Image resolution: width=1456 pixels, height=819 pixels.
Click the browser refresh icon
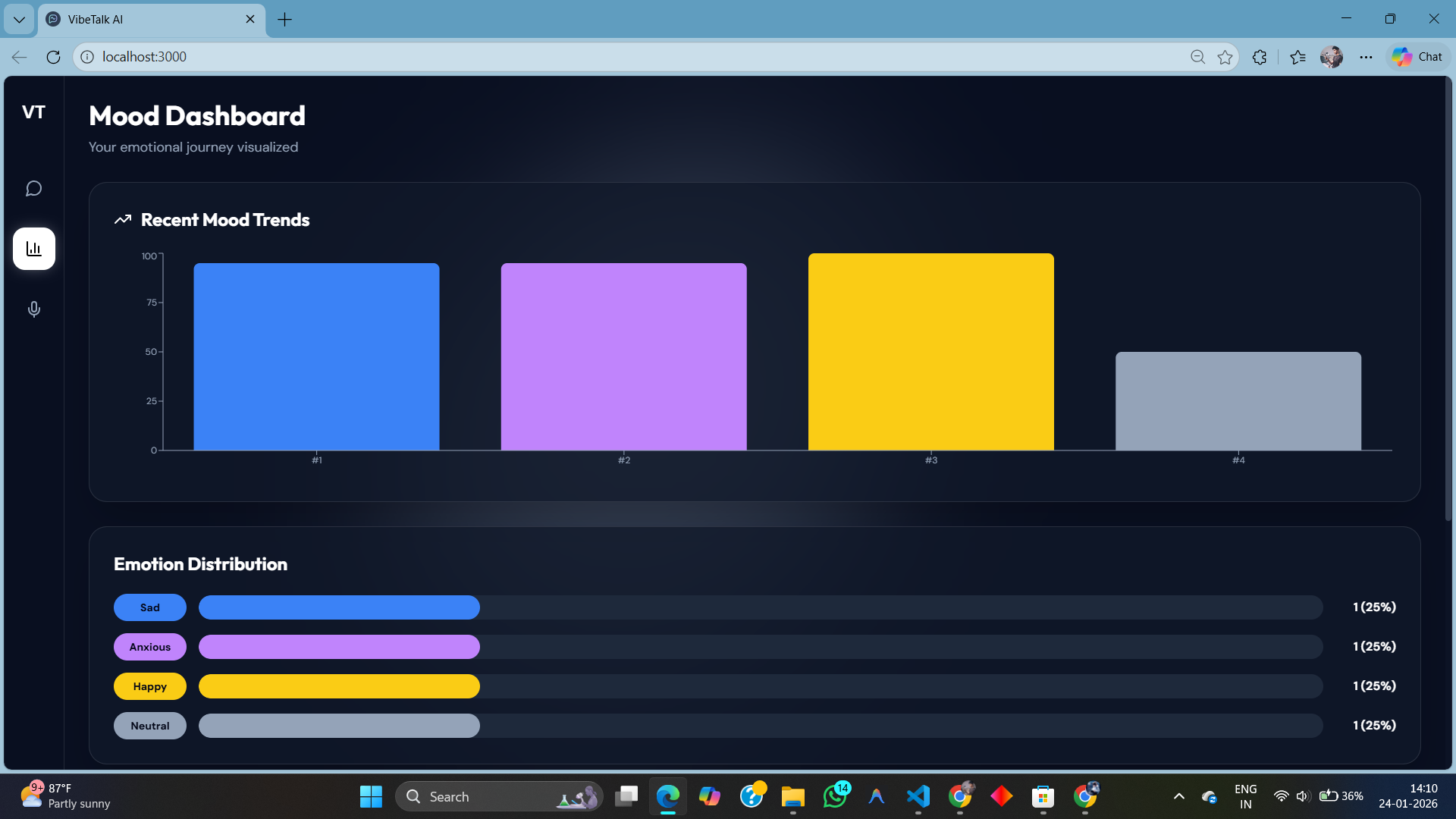53,57
